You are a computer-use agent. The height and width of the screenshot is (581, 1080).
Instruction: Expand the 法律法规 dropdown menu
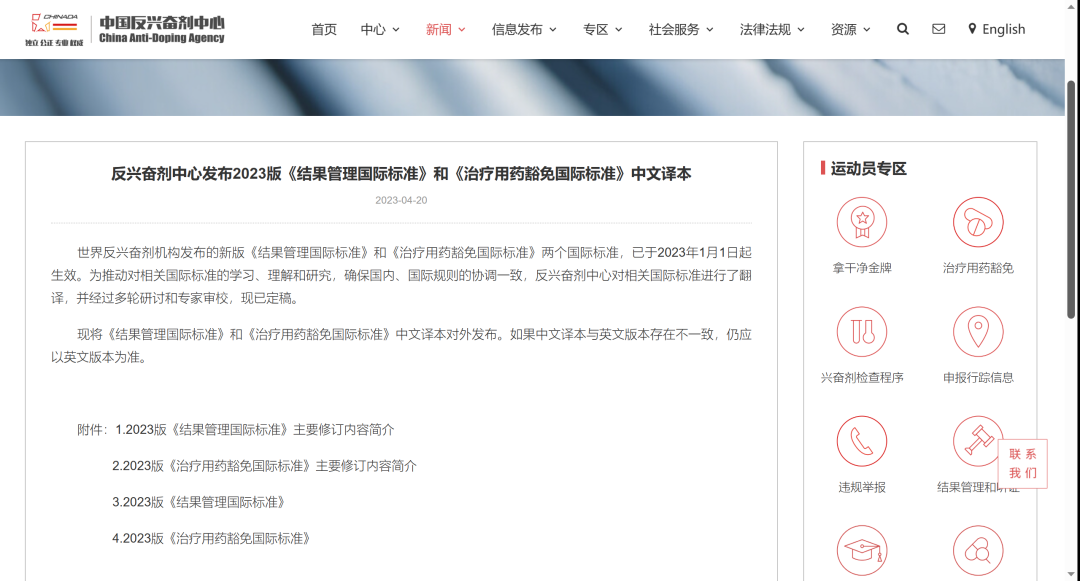coord(772,29)
